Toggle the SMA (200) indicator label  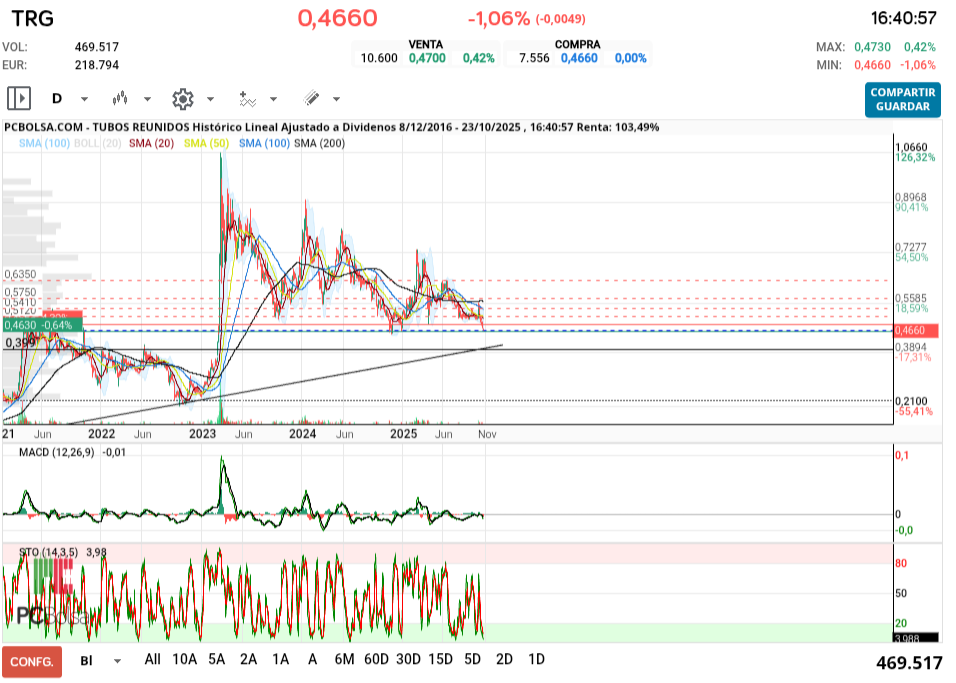pyautogui.click(x=320, y=144)
